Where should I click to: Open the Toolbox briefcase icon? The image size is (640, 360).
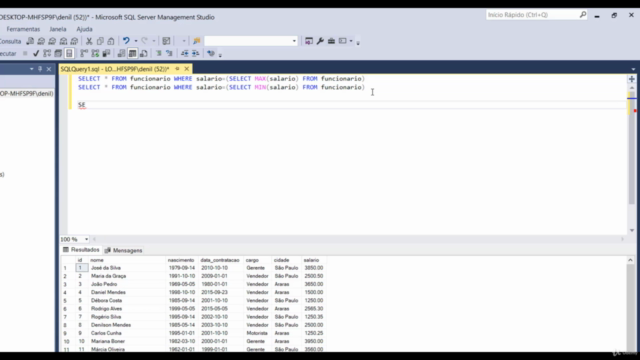pyautogui.click(x=331, y=41)
